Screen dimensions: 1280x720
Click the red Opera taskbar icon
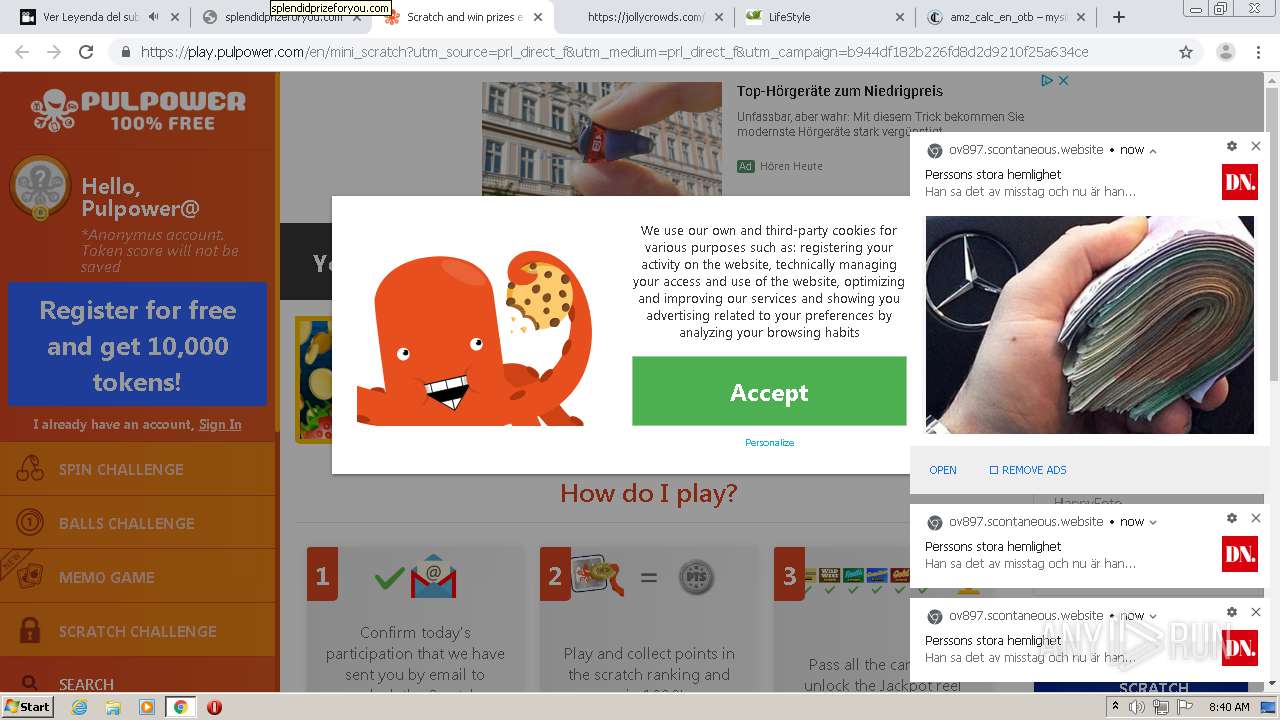(x=214, y=707)
